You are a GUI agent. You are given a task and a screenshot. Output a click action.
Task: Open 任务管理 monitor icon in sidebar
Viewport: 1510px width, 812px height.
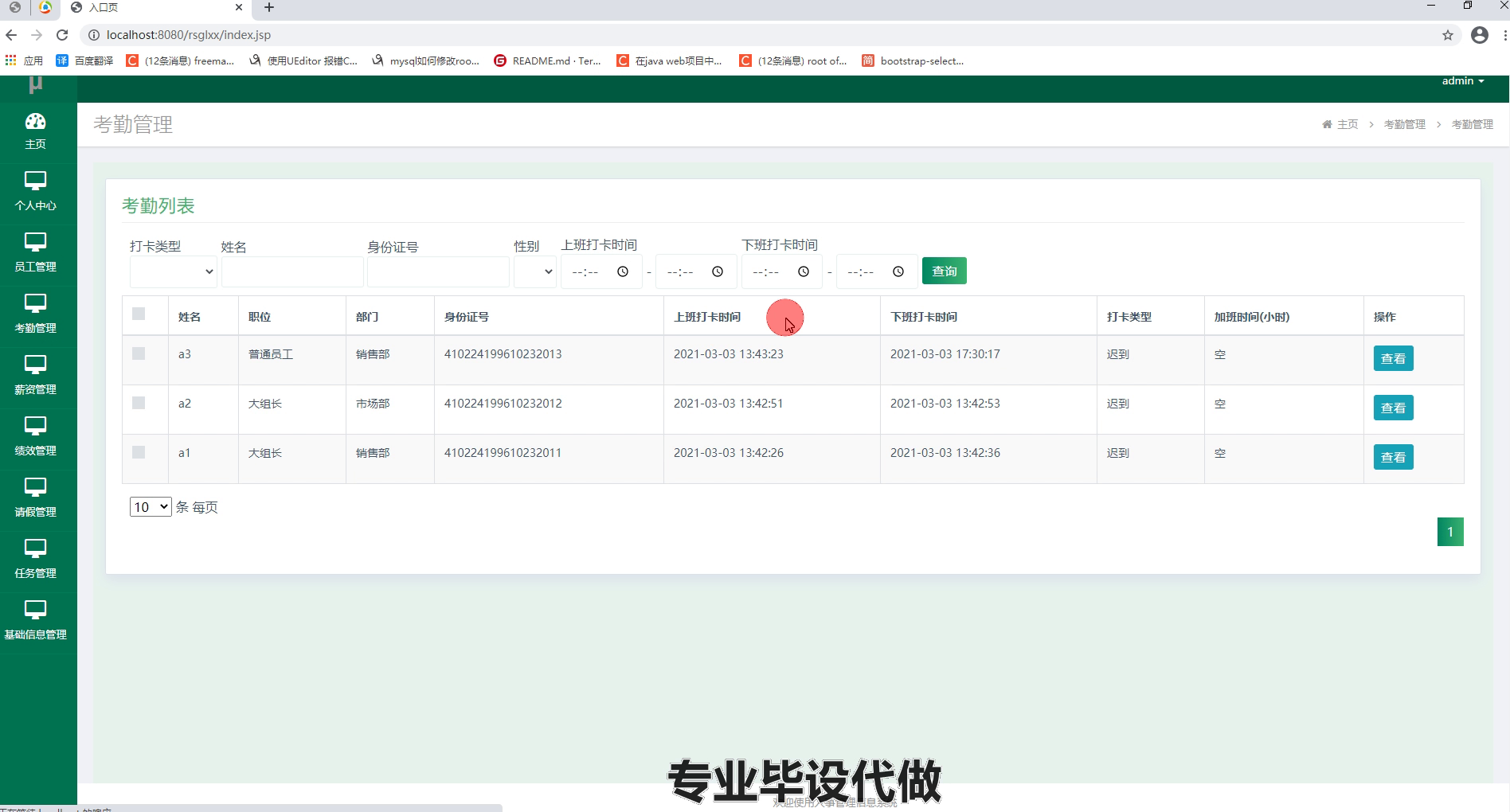35,548
